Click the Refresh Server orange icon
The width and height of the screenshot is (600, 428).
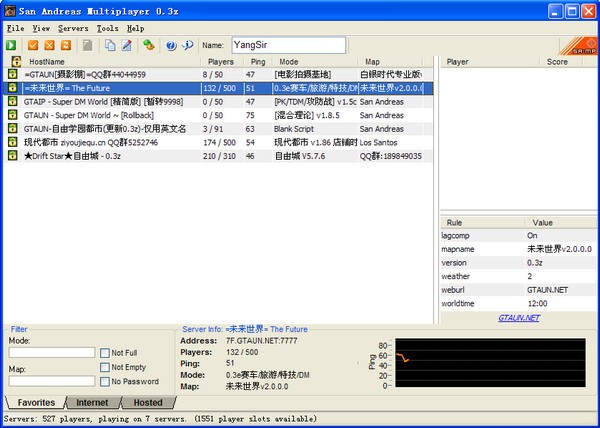click(x=66, y=45)
